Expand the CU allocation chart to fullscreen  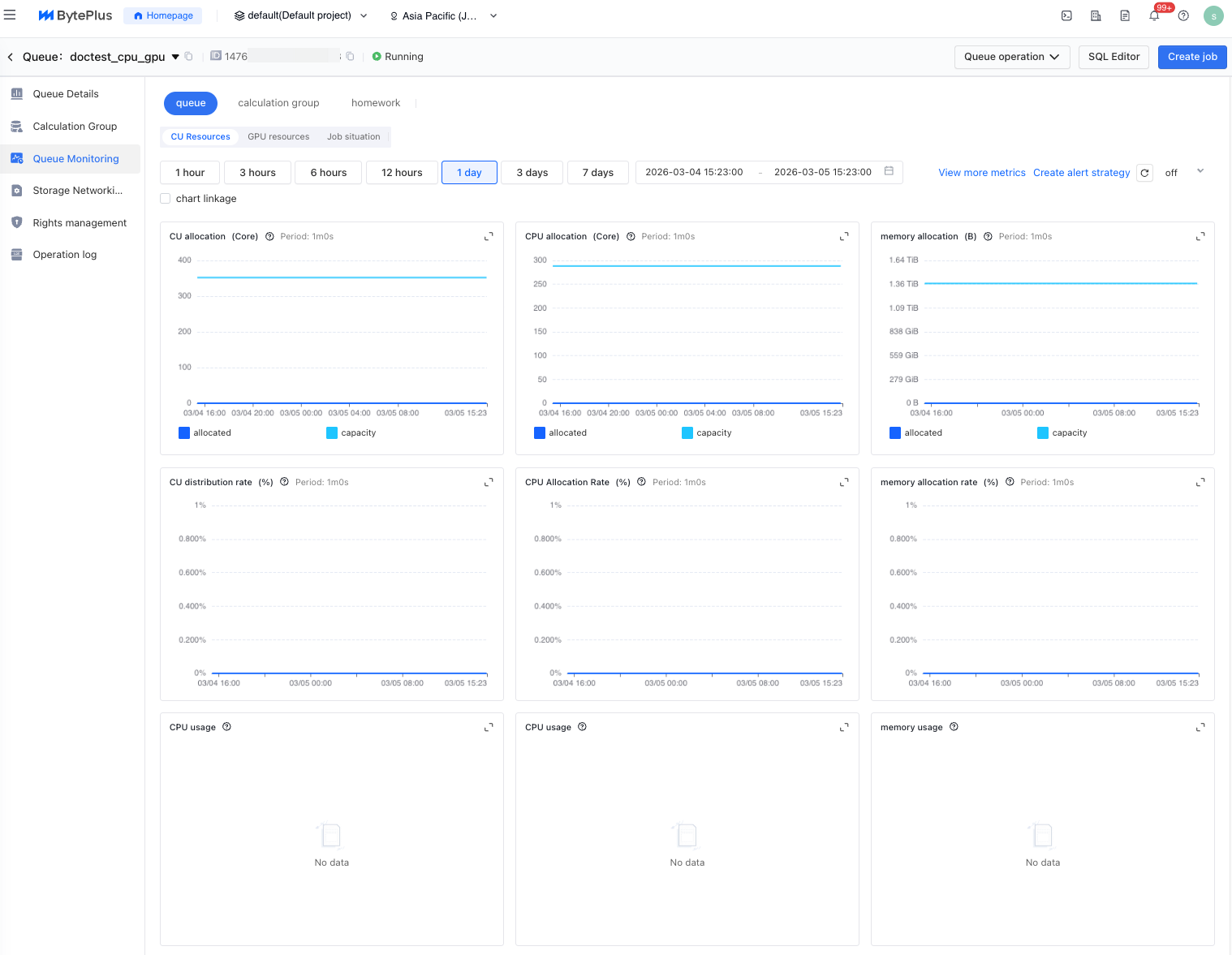click(489, 236)
